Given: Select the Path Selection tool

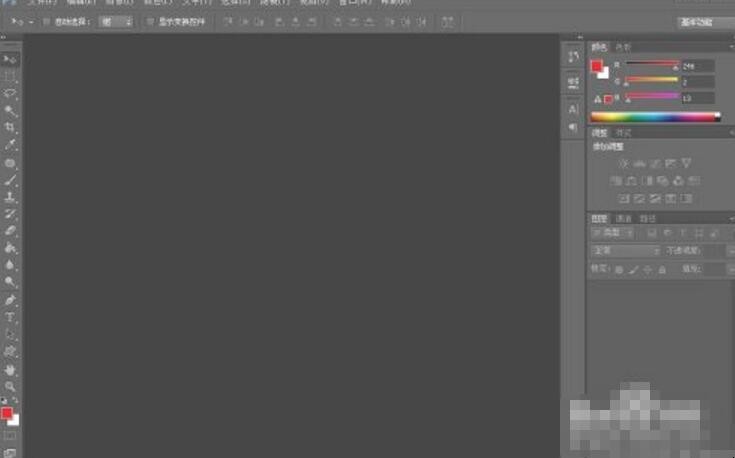Looking at the screenshot, I should [x=10, y=335].
